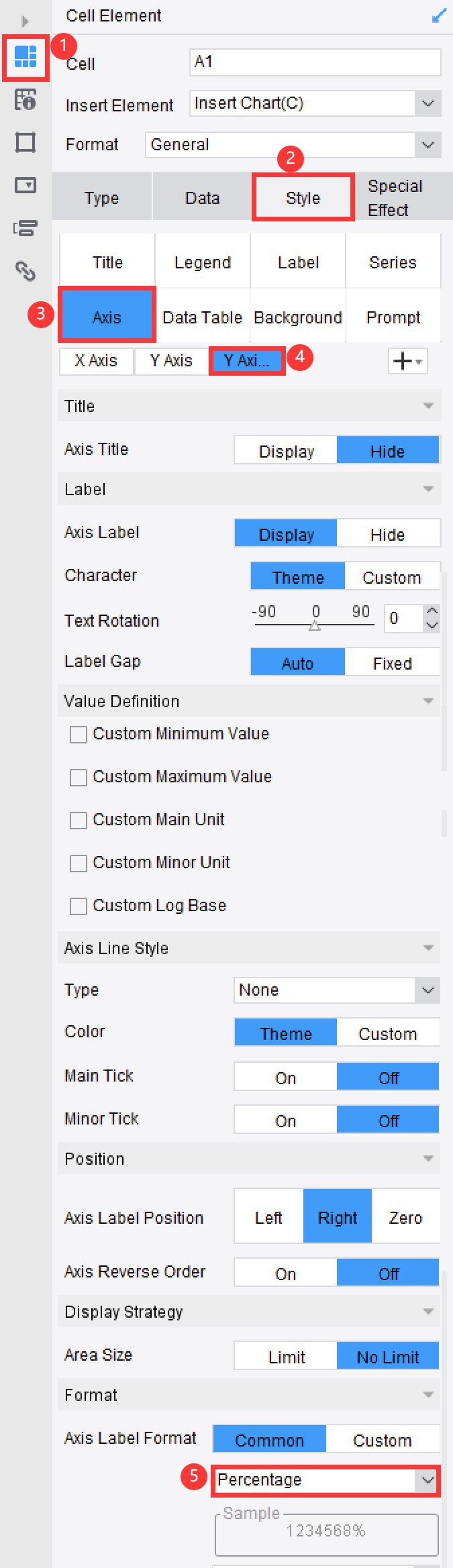Set Axis Label Position to Left
Screen dimensions: 453x1568
click(268, 1216)
